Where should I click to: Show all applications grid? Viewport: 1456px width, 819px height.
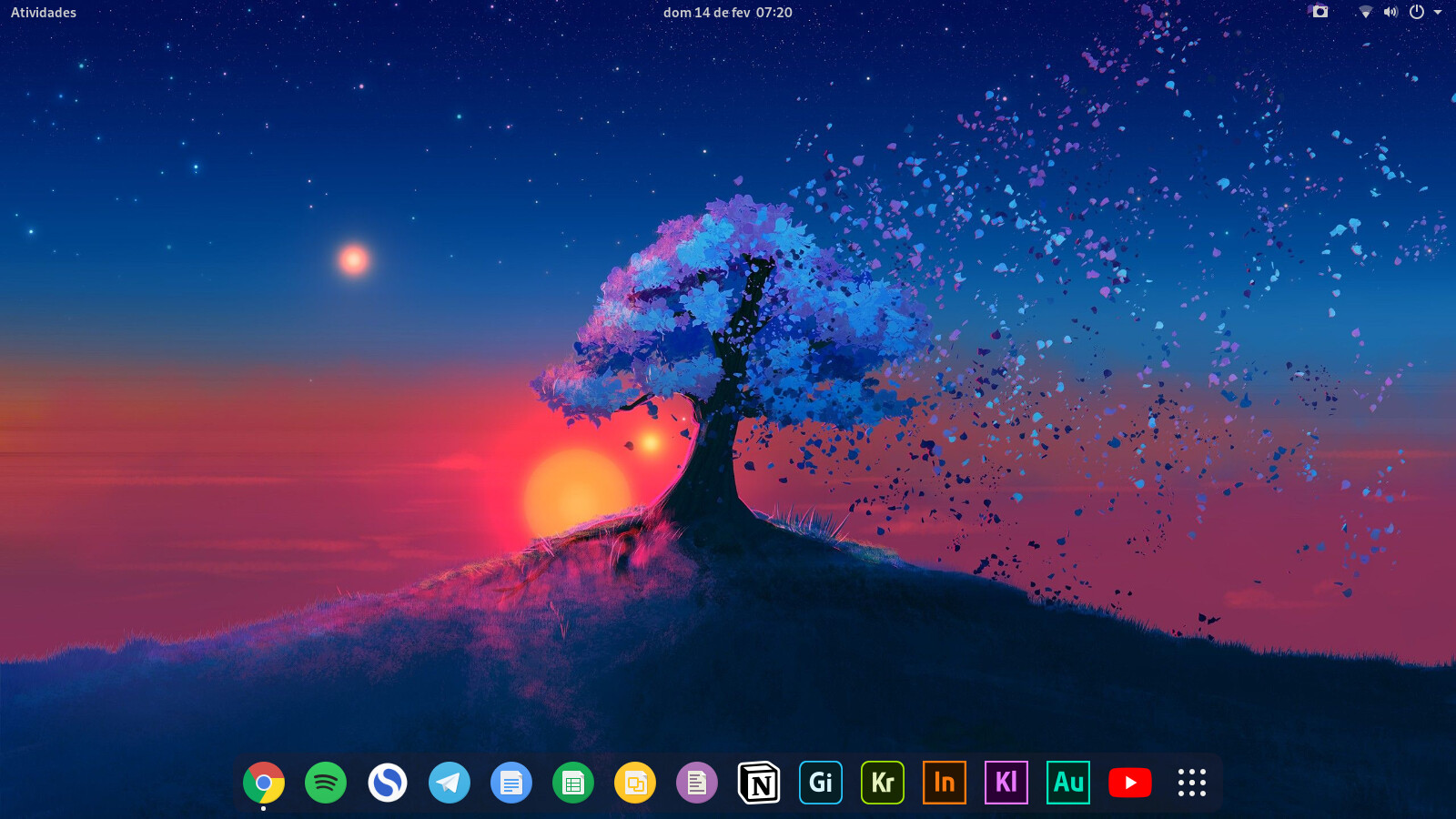1192,783
